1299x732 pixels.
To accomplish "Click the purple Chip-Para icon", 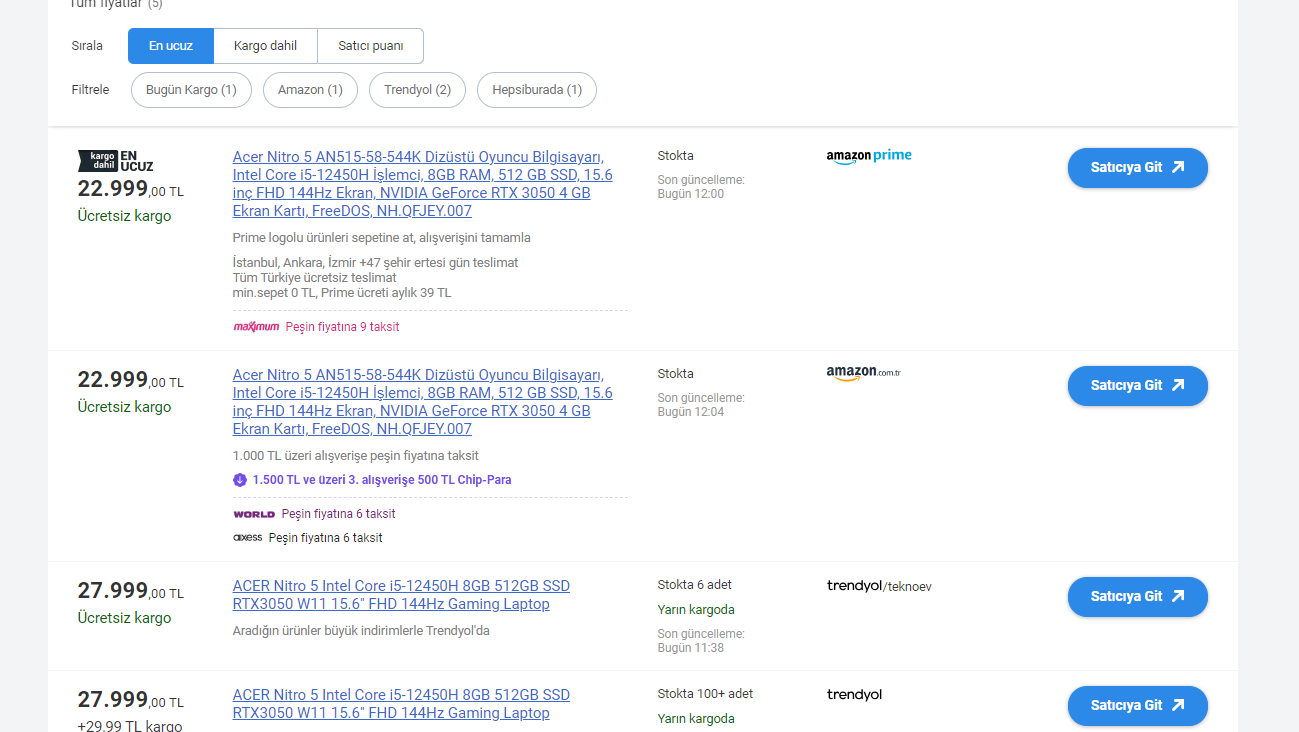I will click(240, 480).
